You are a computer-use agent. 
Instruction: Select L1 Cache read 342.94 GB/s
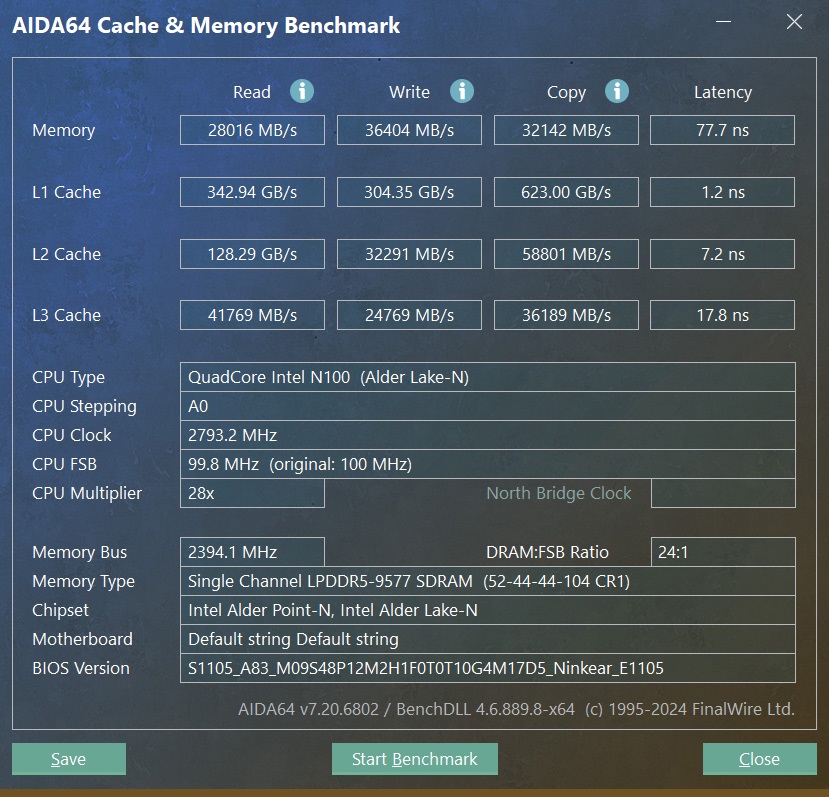[252, 192]
